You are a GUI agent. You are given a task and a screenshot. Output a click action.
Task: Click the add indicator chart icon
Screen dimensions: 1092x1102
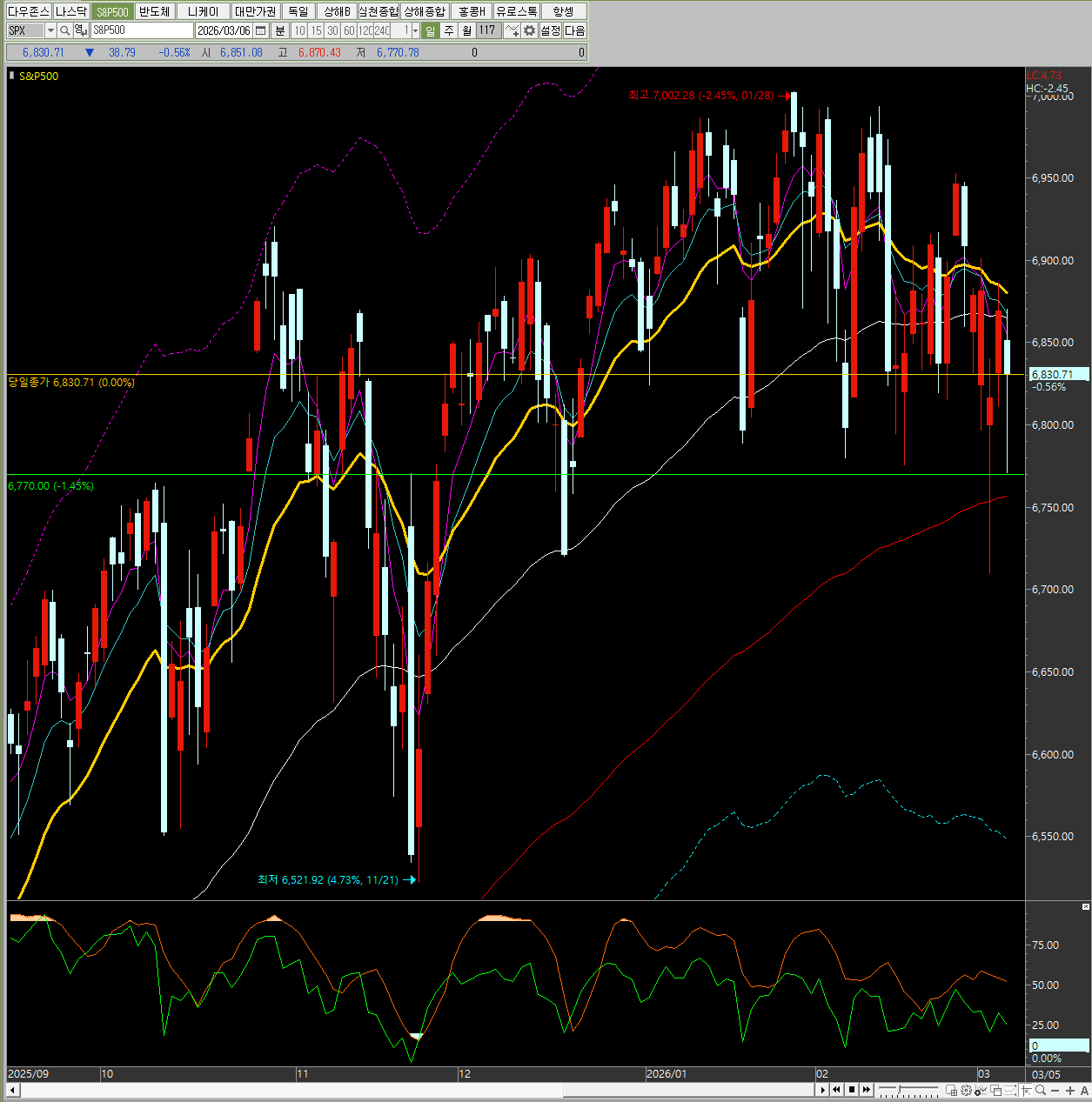pyautogui.click(x=512, y=30)
